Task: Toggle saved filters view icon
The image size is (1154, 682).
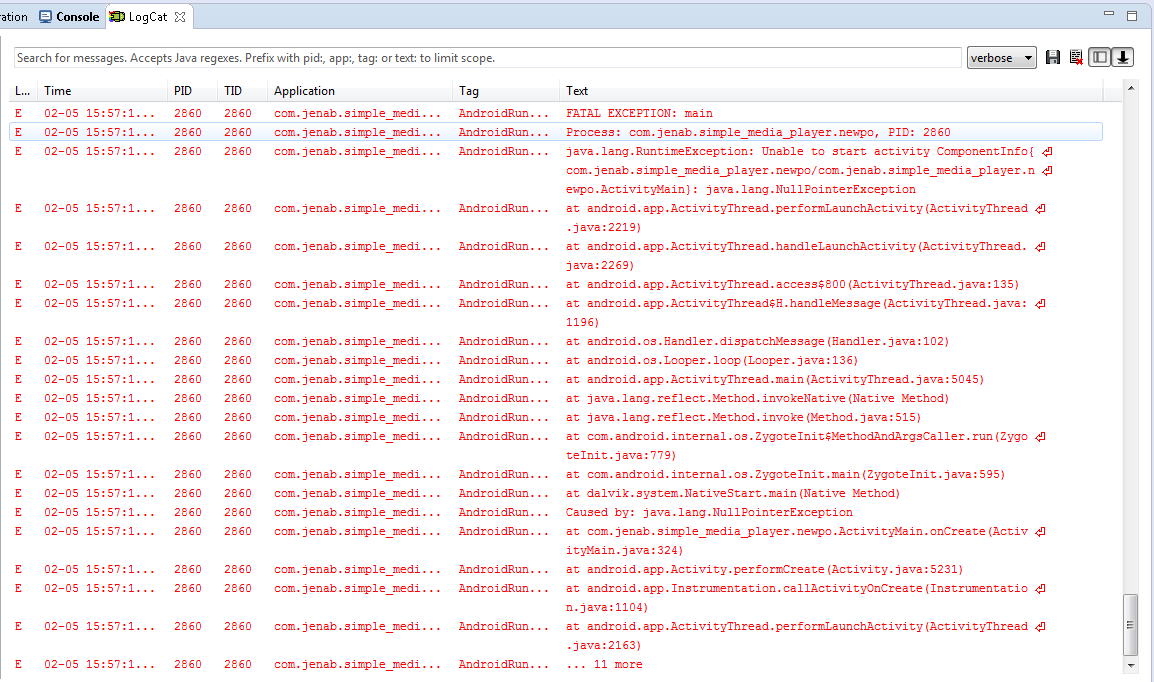Action: [1100, 57]
